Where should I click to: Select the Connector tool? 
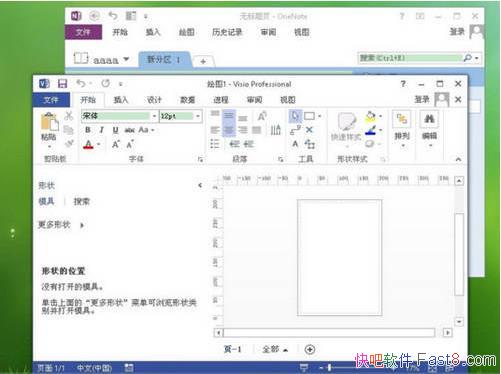(x=295, y=130)
